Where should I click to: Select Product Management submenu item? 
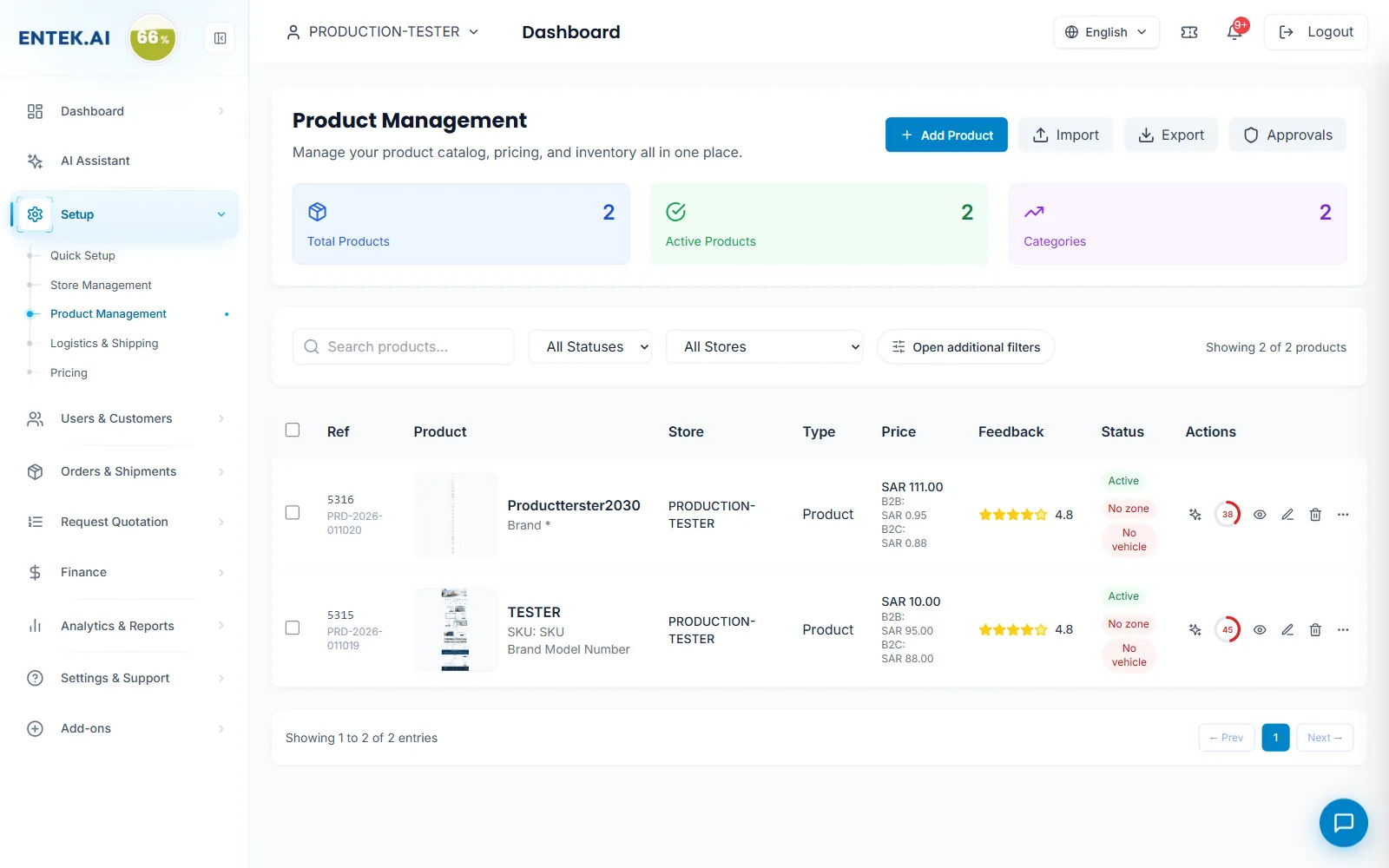tap(109, 314)
